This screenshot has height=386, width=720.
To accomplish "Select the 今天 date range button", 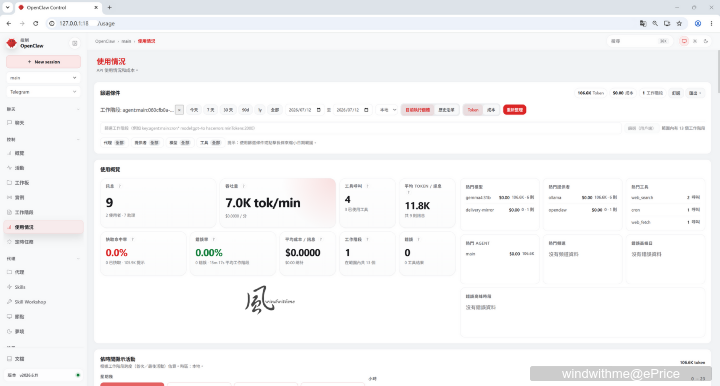I will [194, 110].
